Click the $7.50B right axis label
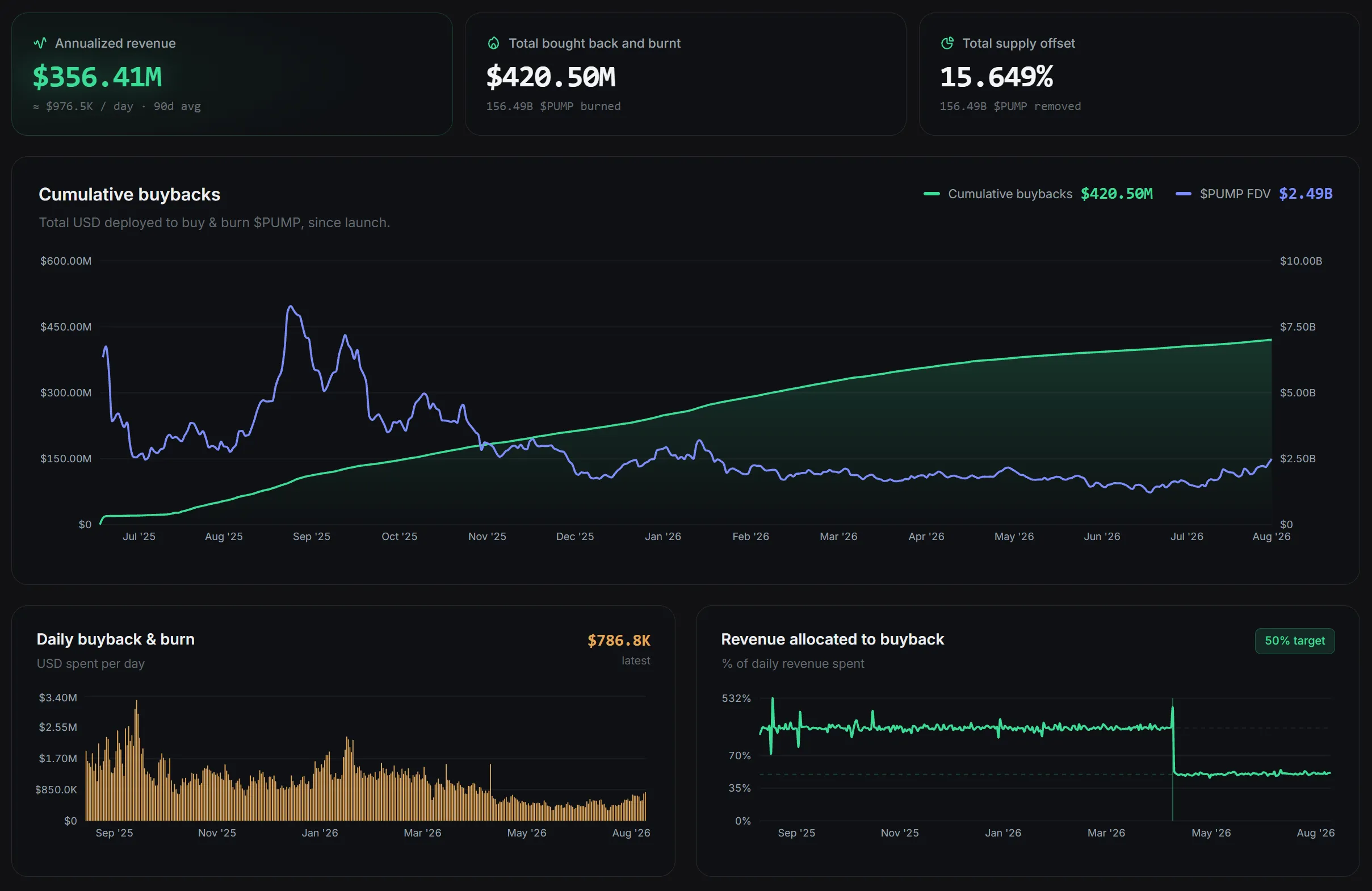This screenshot has height=891, width=1372. tap(1298, 327)
